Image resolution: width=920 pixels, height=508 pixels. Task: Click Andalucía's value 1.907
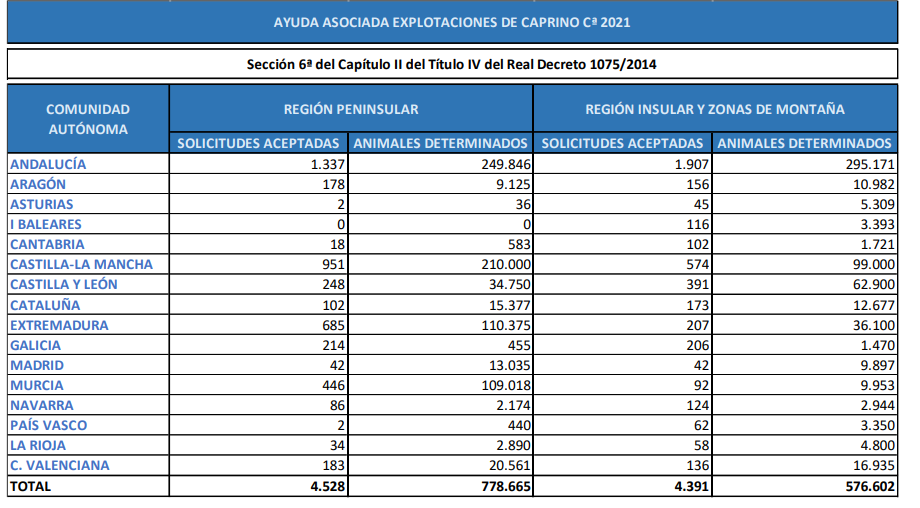pyautogui.click(x=692, y=164)
